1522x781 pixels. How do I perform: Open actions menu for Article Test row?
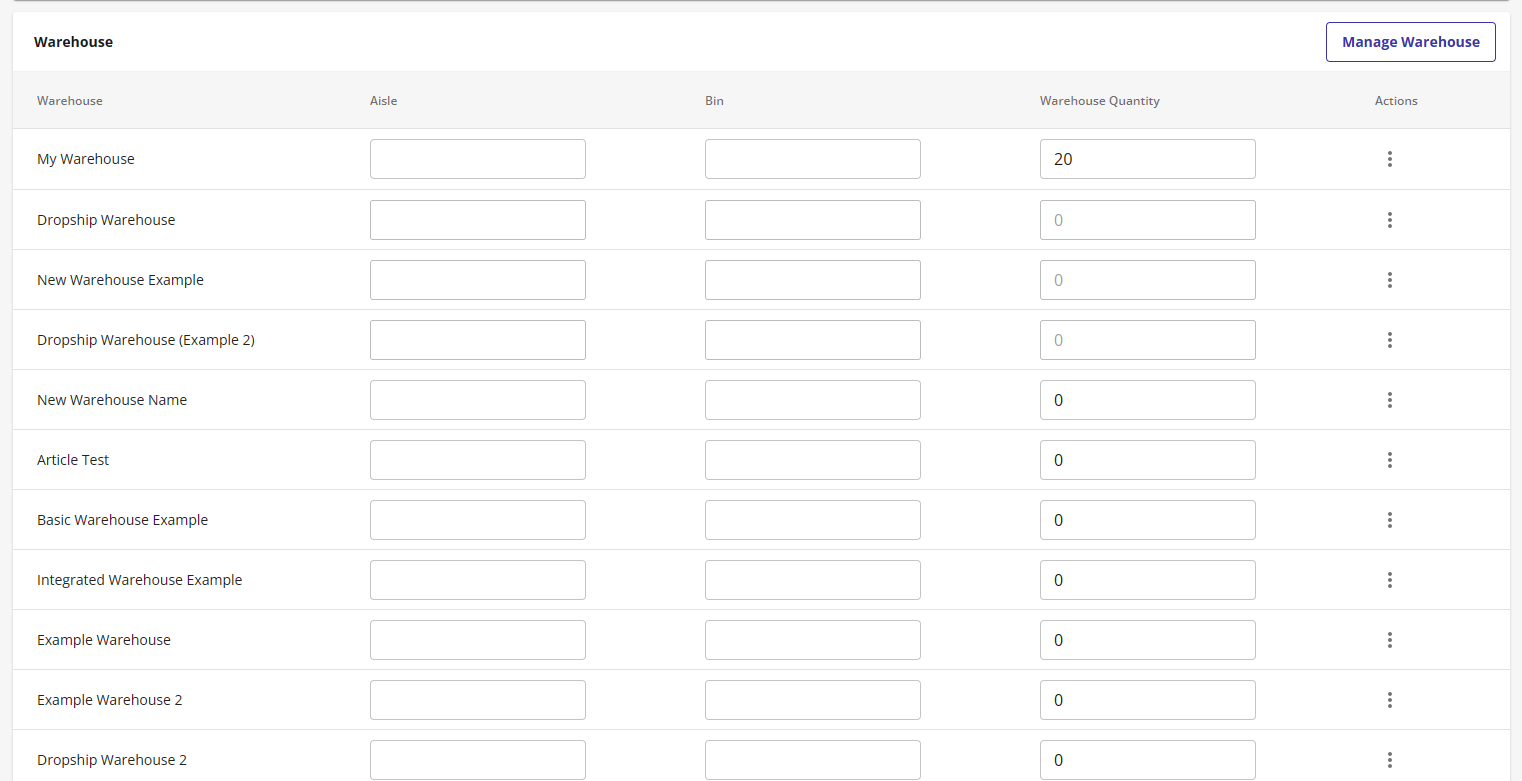pos(1390,459)
